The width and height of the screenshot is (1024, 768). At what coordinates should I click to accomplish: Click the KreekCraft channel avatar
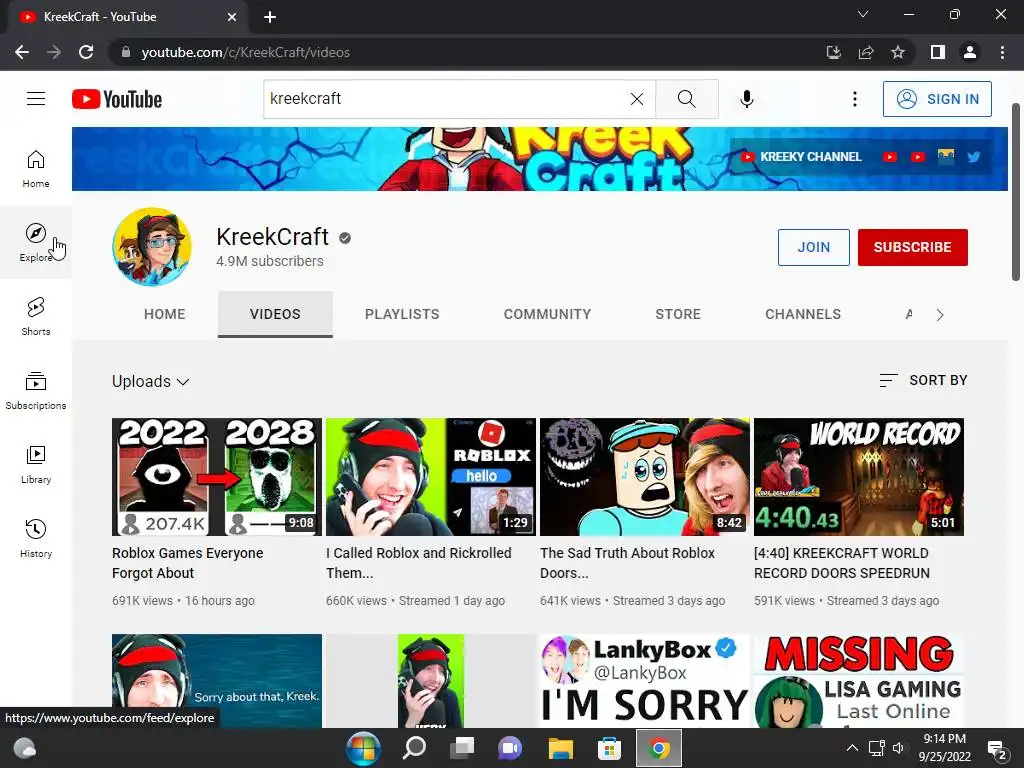(x=152, y=247)
